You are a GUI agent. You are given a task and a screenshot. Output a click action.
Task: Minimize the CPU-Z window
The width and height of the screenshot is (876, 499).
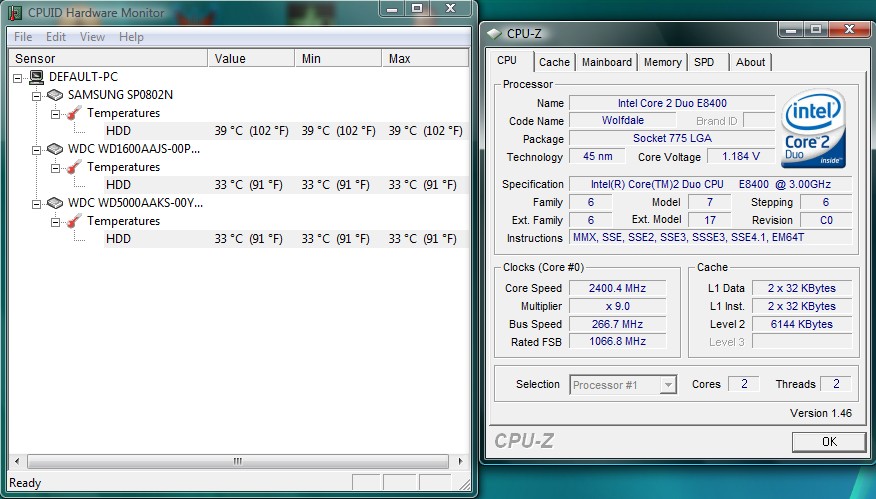pyautogui.click(x=791, y=30)
